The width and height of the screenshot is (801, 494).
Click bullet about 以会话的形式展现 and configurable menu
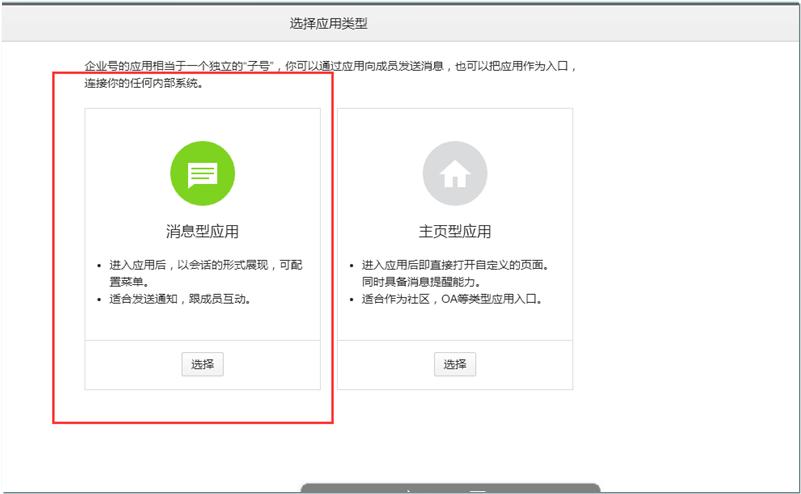pyautogui.click(x=210, y=266)
